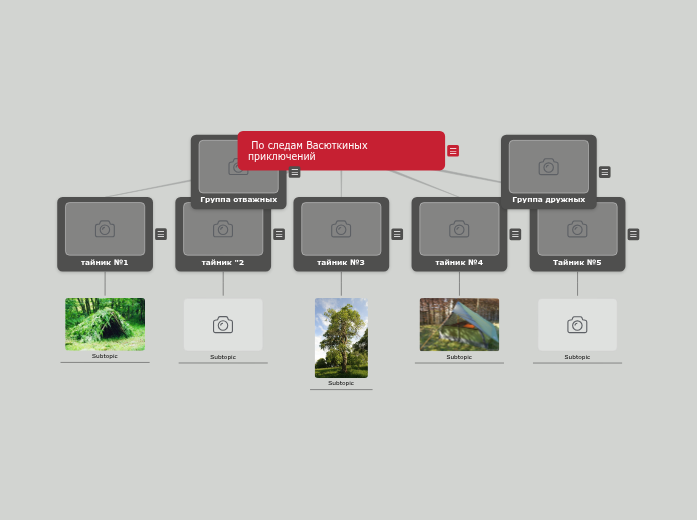Click the tall tree thumbnail image
Image resolution: width=697 pixels, height=520 pixels.
click(341, 337)
